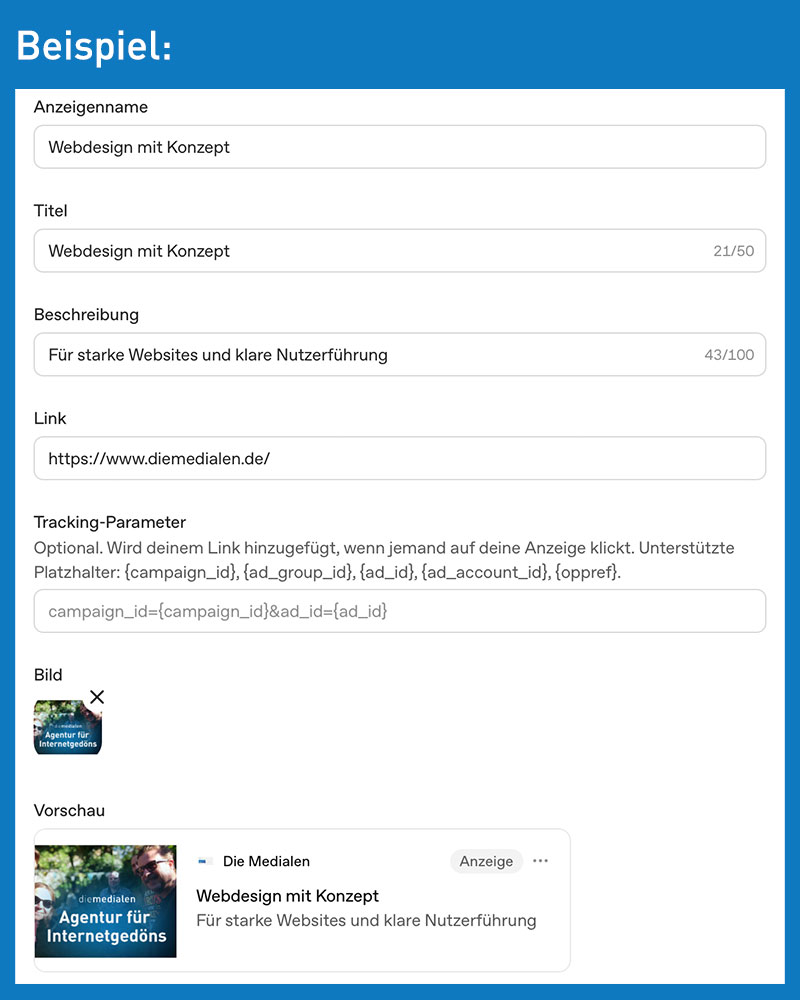Click the 43/100 character counter
The width and height of the screenshot is (800, 1000).
(729, 355)
